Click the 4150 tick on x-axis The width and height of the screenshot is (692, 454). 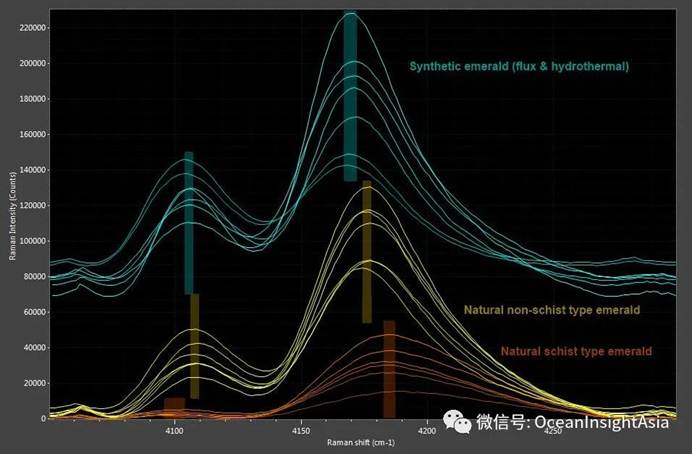click(x=300, y=430)
